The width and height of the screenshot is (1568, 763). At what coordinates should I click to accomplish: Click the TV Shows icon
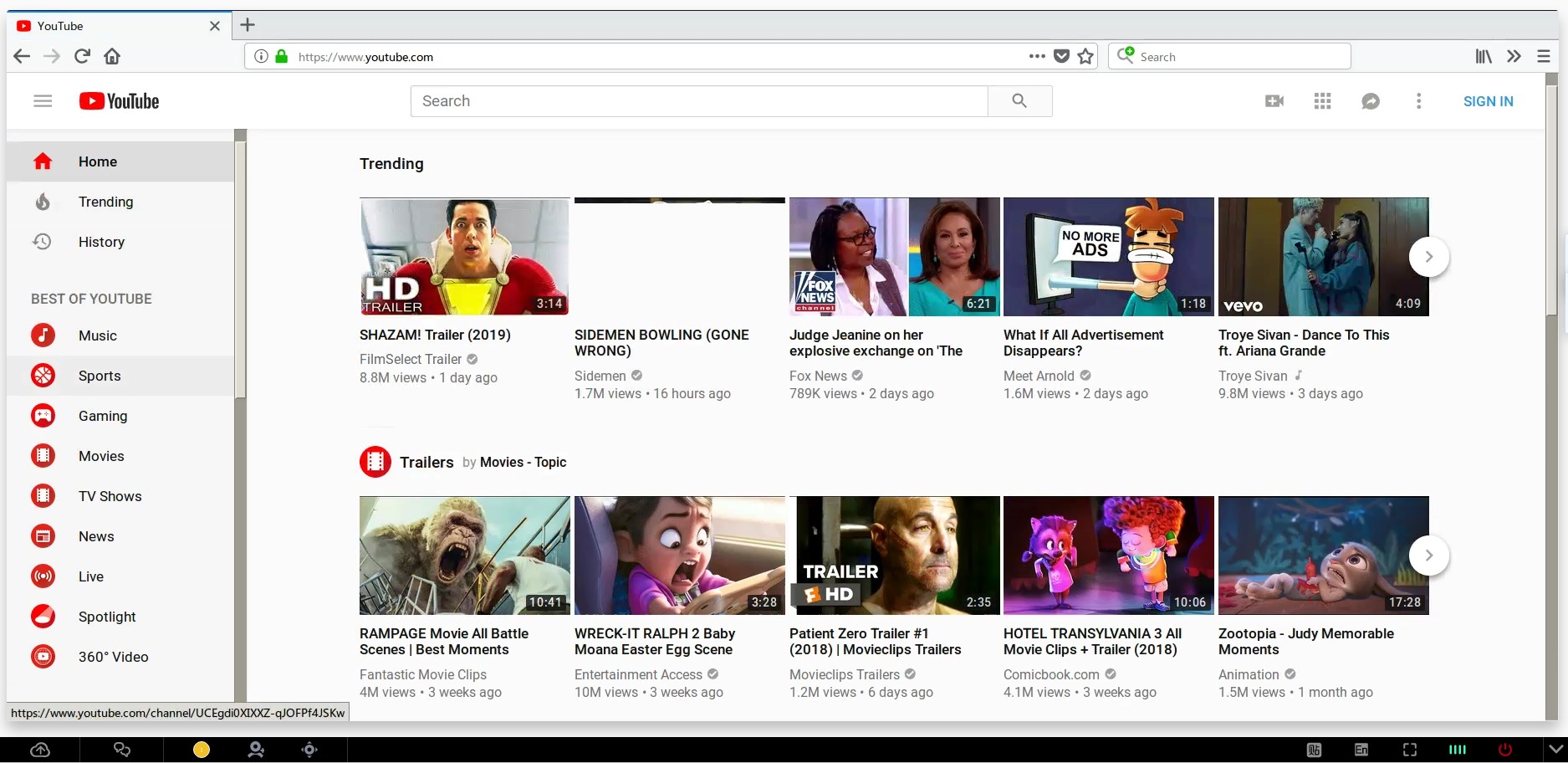click(43, 496)
